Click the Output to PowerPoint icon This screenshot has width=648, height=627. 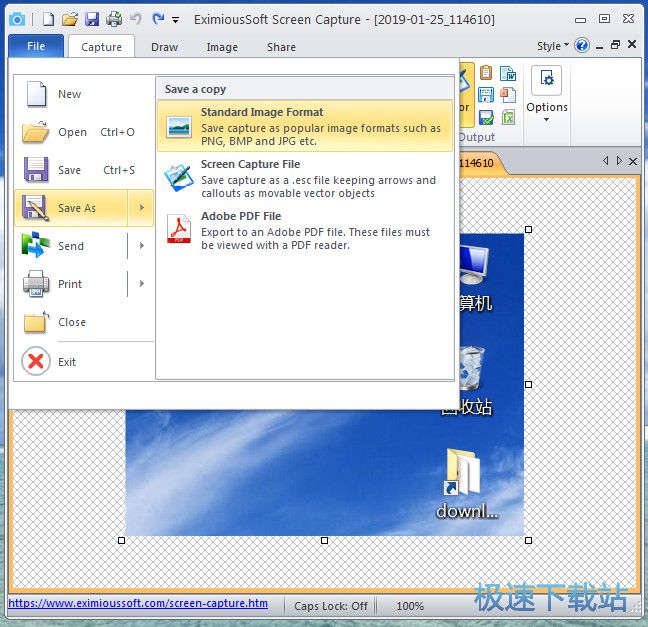[508, 96]
